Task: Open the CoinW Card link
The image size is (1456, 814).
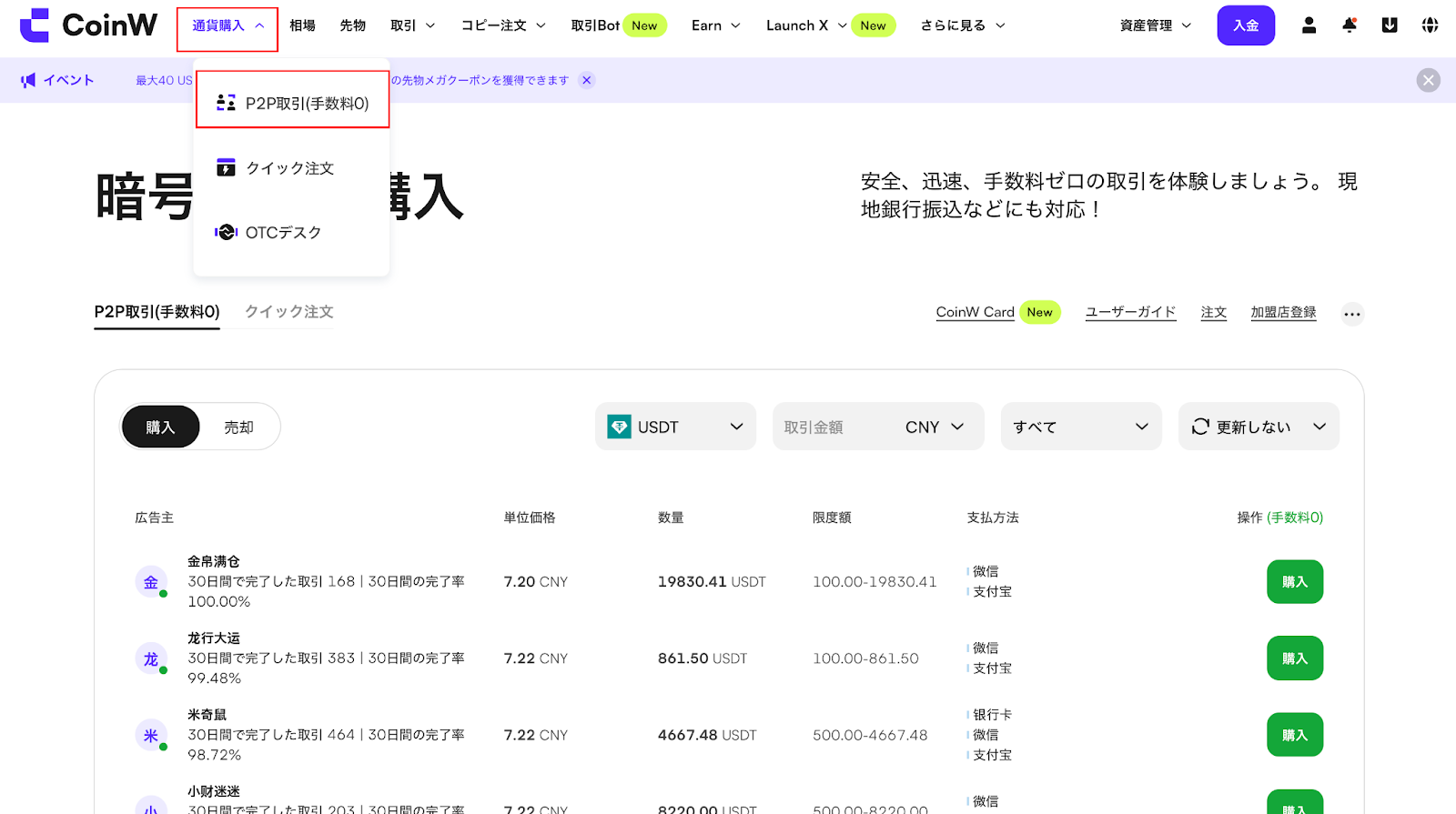Action: [x=975, y=312]
